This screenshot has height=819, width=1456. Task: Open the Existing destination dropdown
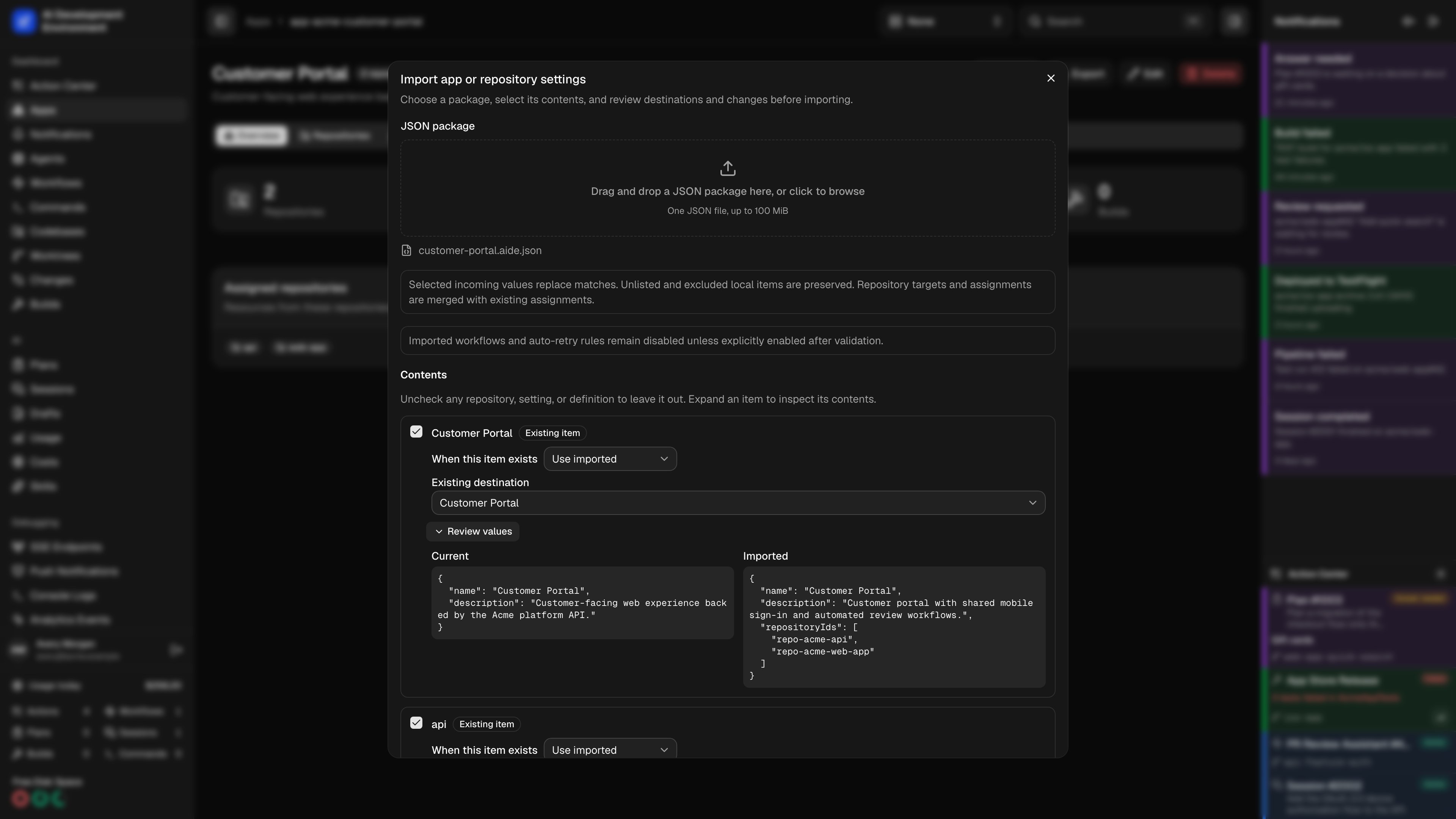[x=738, y=503]
